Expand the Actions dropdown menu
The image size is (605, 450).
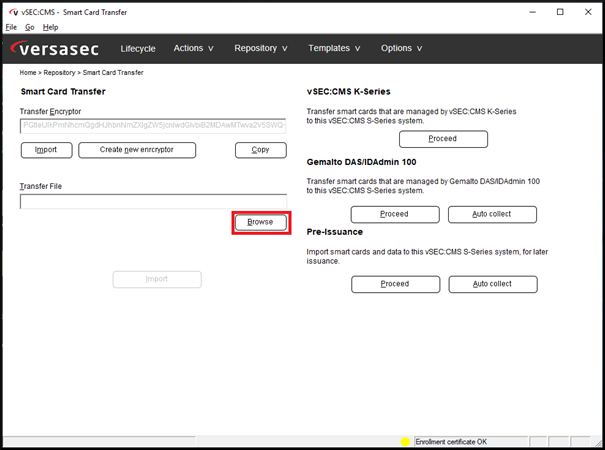click(x=193, y=48)
